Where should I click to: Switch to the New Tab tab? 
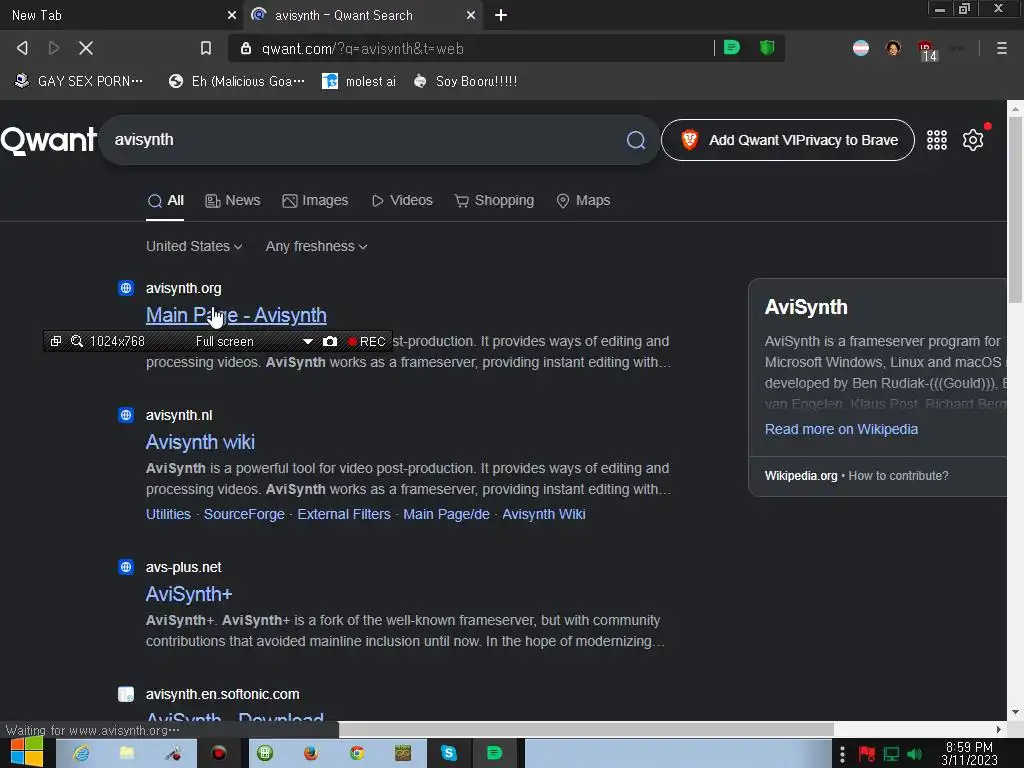click(x=121, y=15)
